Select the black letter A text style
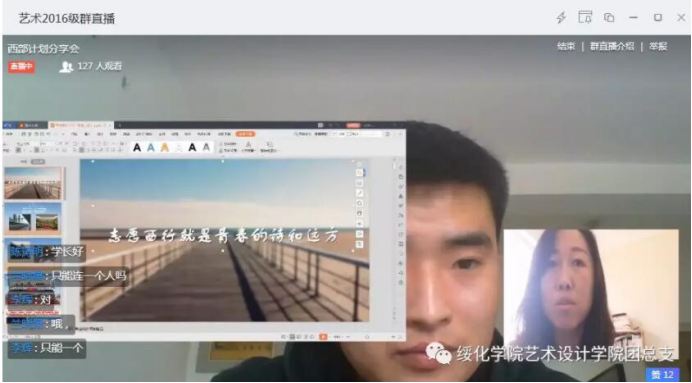 (x=137, y=147)
